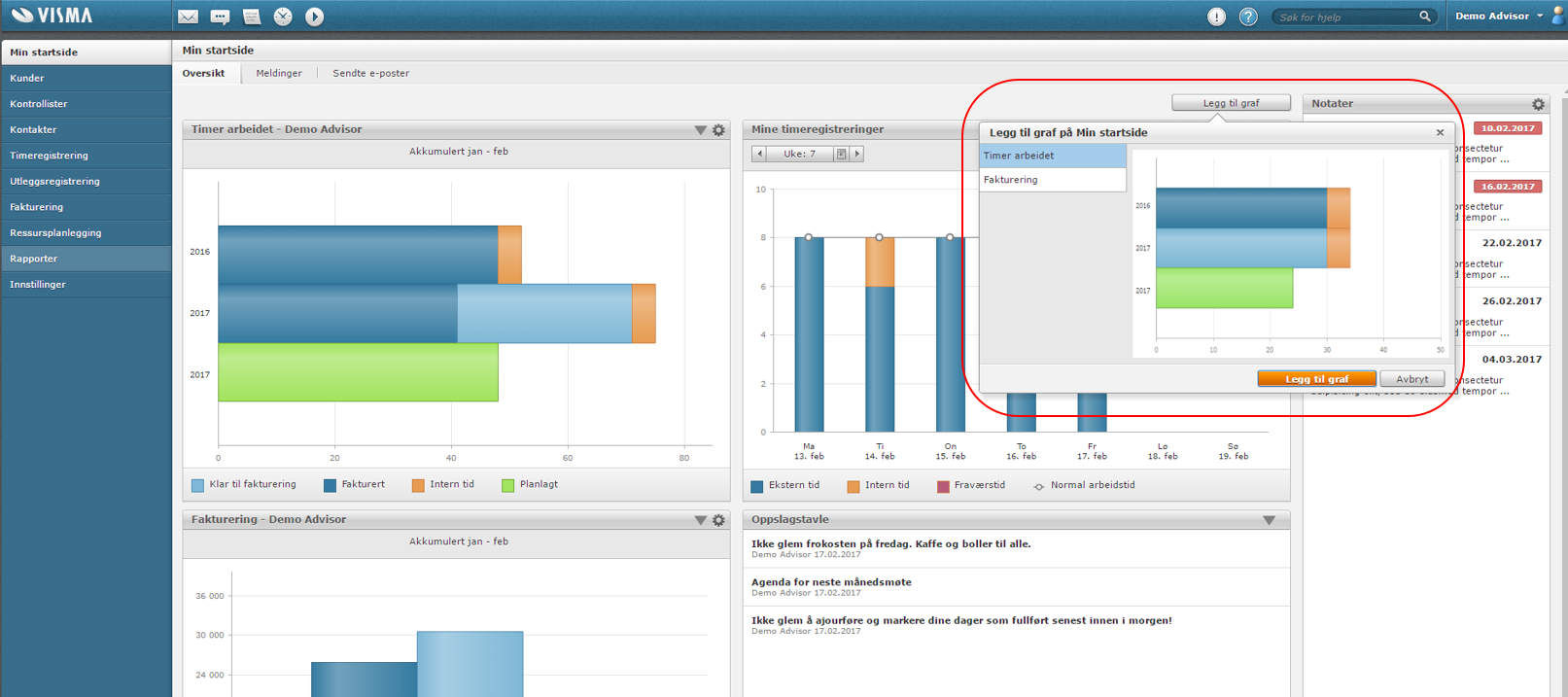Open Kontrollister in sidebar
The width and height of the screenshot is (1568, 697).
[x=86, y=104]
